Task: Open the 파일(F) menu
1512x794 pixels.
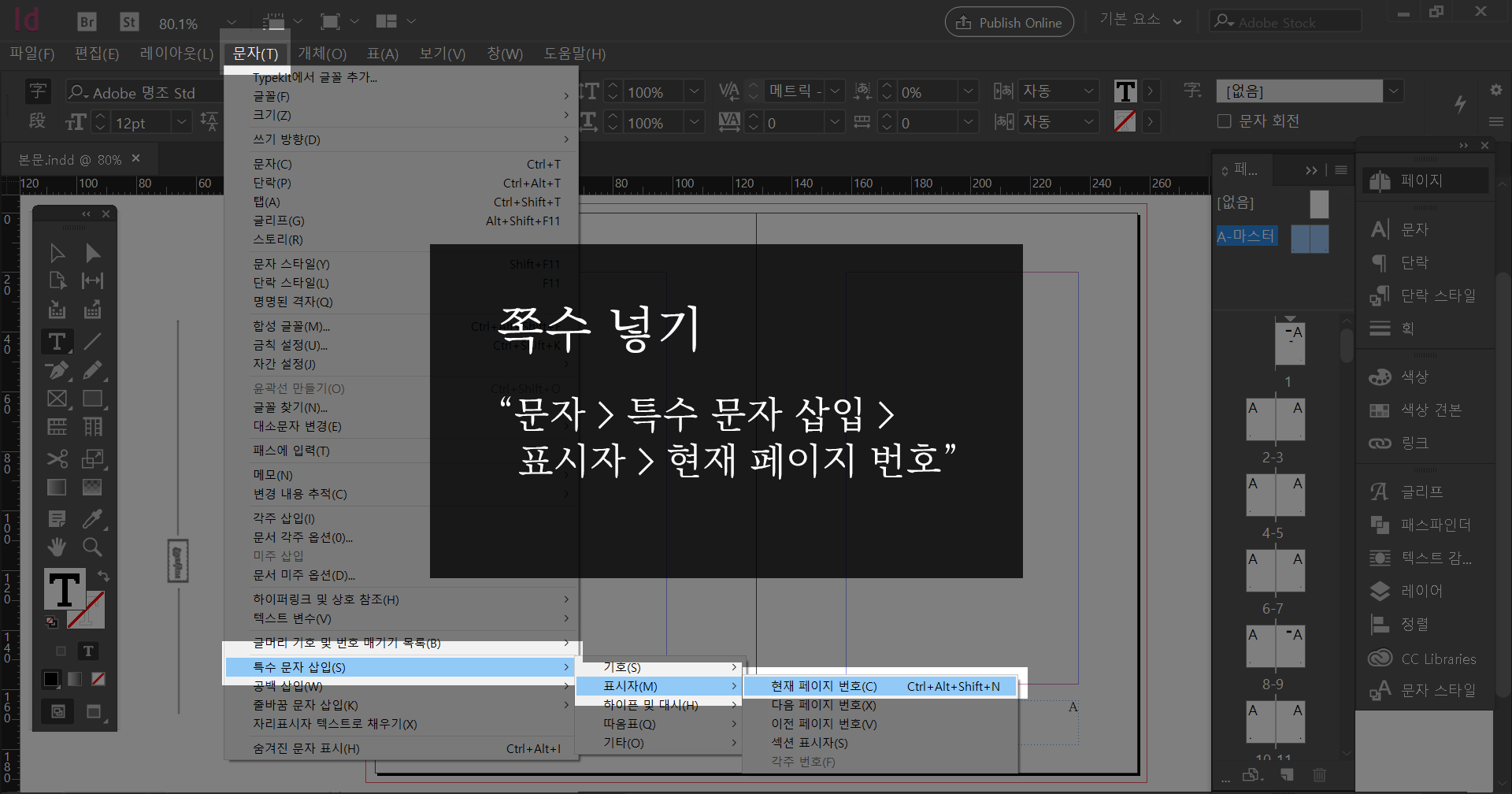Action: 32,54
